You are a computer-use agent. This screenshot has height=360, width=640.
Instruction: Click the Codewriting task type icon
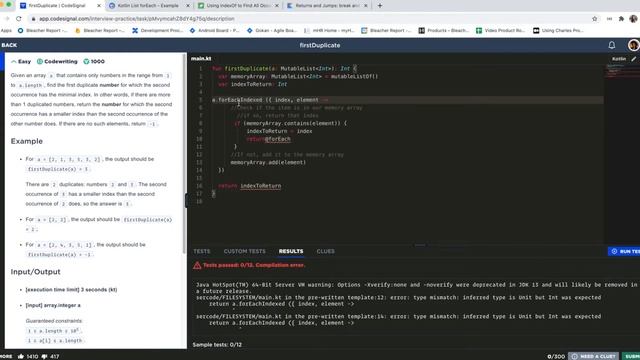click(x=40, y=62)
